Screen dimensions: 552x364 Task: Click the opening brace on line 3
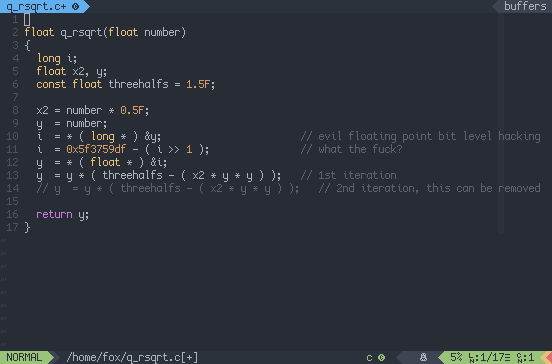[27, 45]
